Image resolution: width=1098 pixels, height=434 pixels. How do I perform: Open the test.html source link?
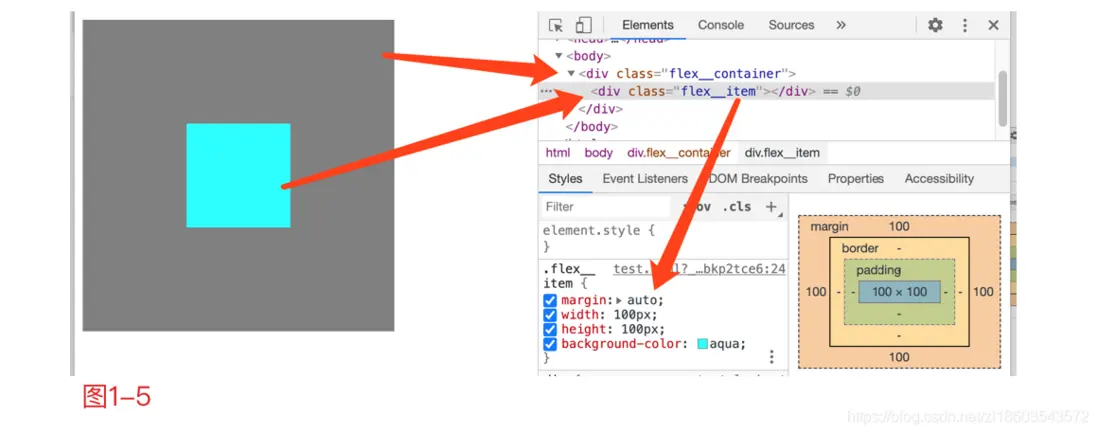[699, 270]
